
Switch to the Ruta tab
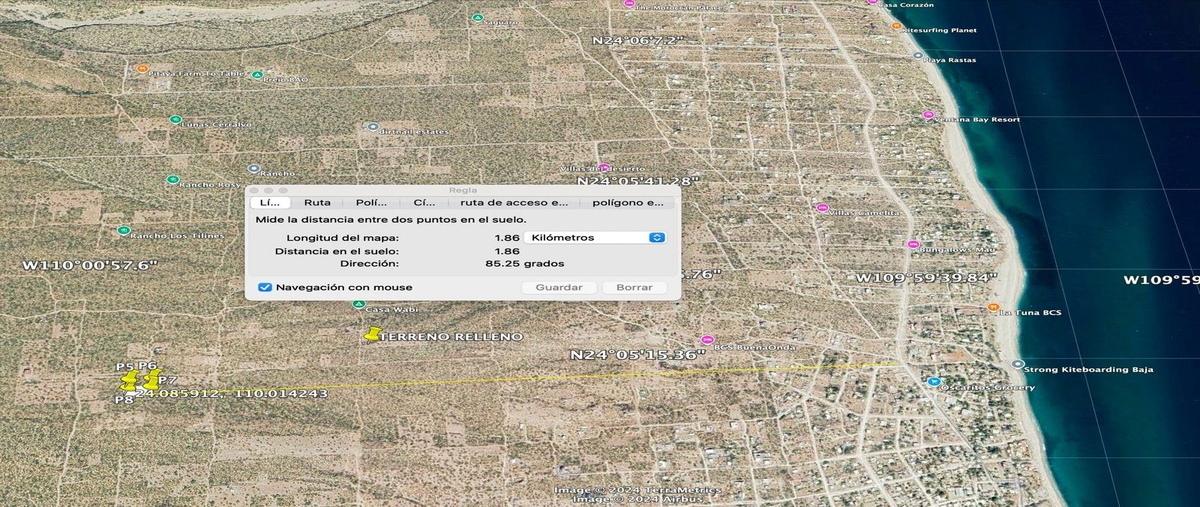(317, 202)
